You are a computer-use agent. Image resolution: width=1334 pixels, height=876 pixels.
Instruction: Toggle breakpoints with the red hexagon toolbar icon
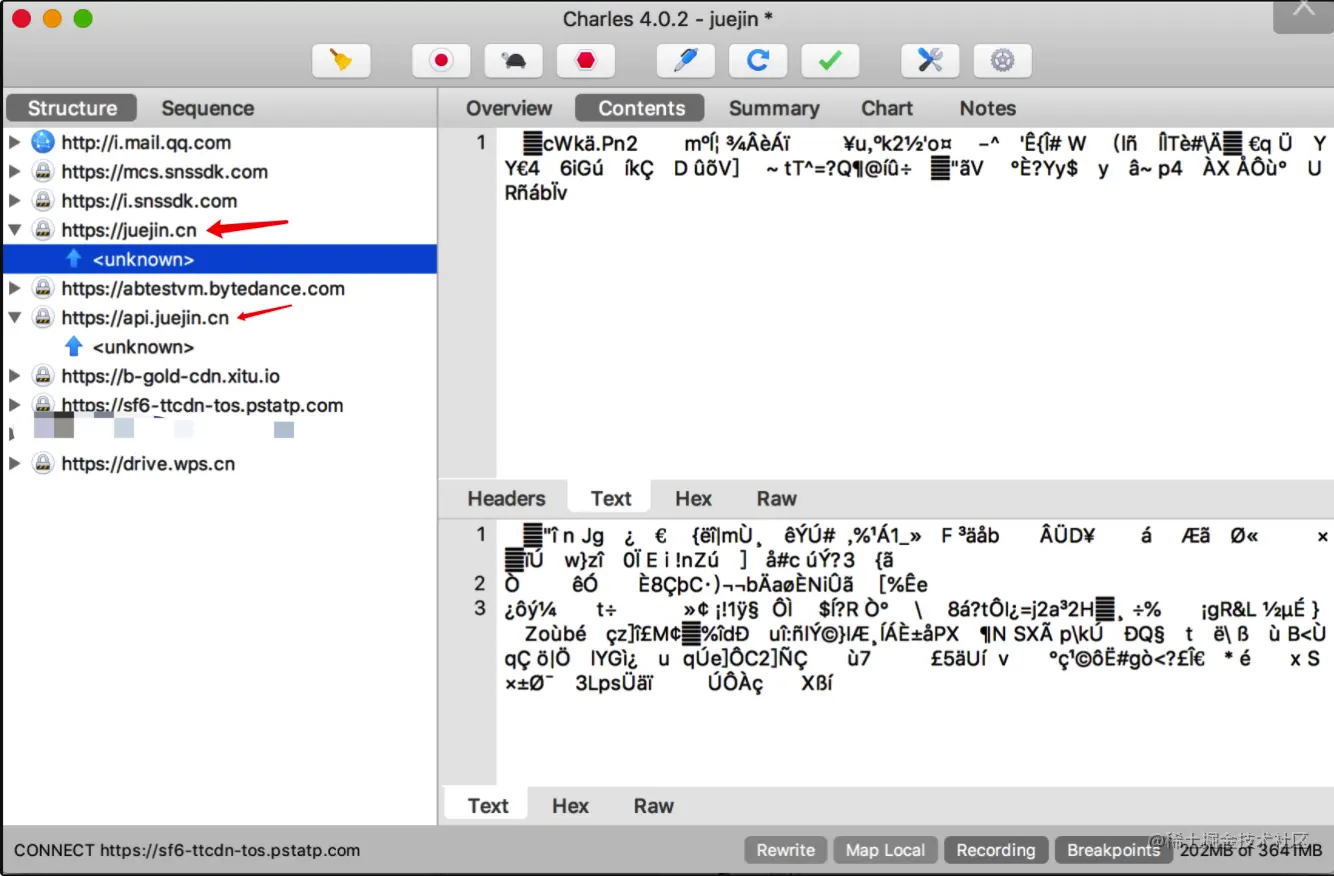(586, 61)
